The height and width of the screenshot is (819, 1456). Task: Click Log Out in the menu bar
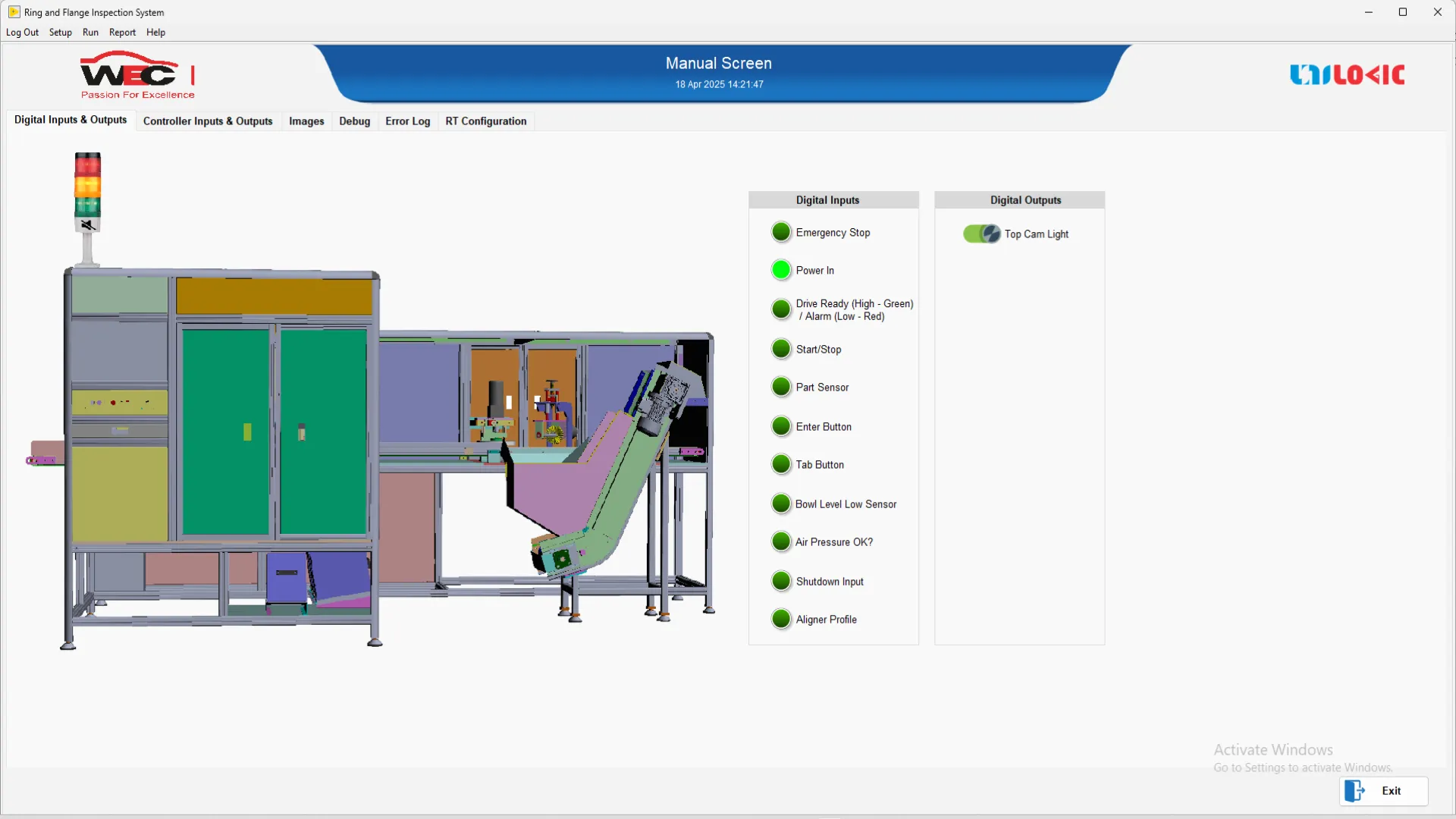(22, 33)
